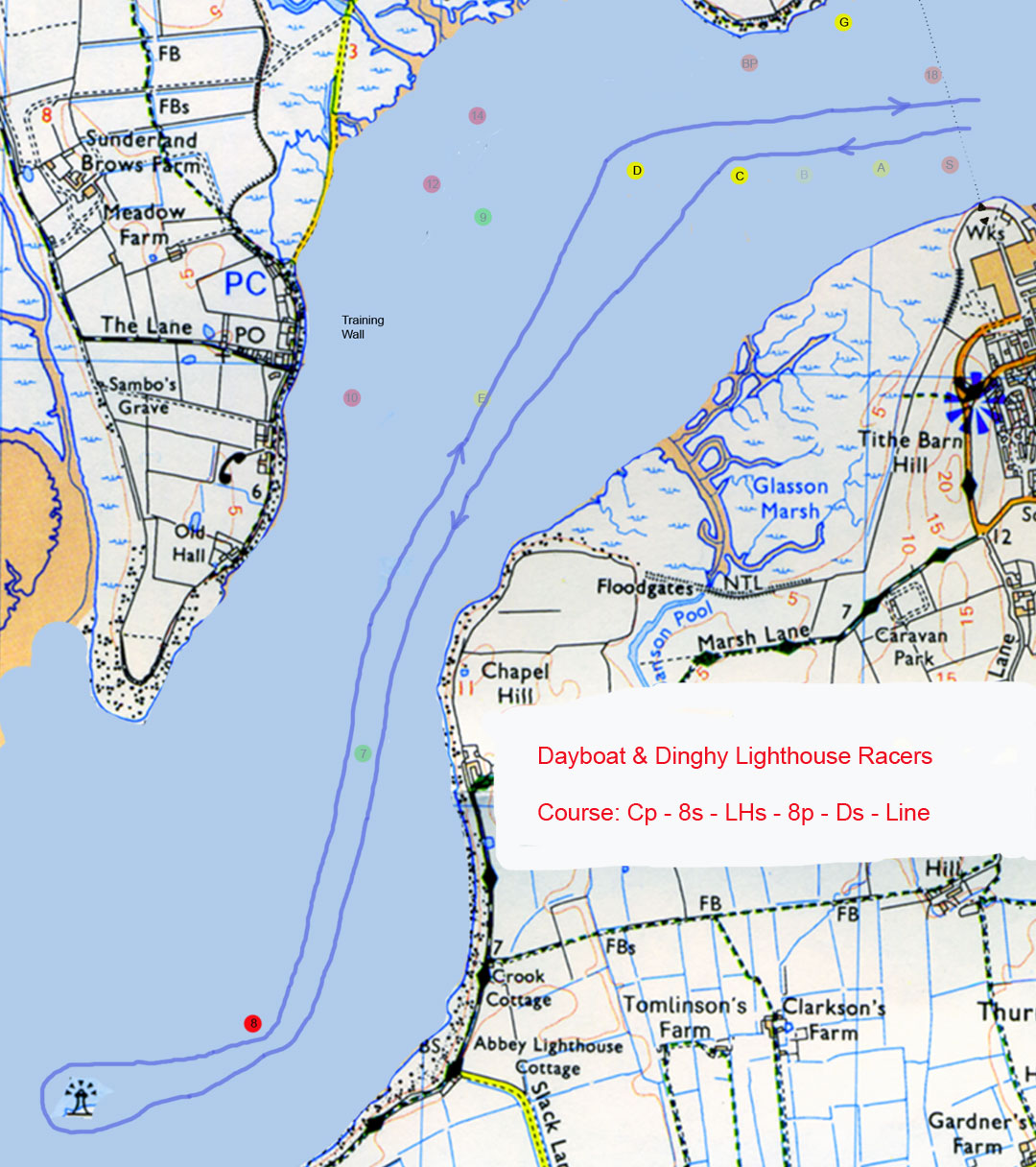Click the pink 12 buoy marker
1036x1167 pixels.
(x=432, y=183)
